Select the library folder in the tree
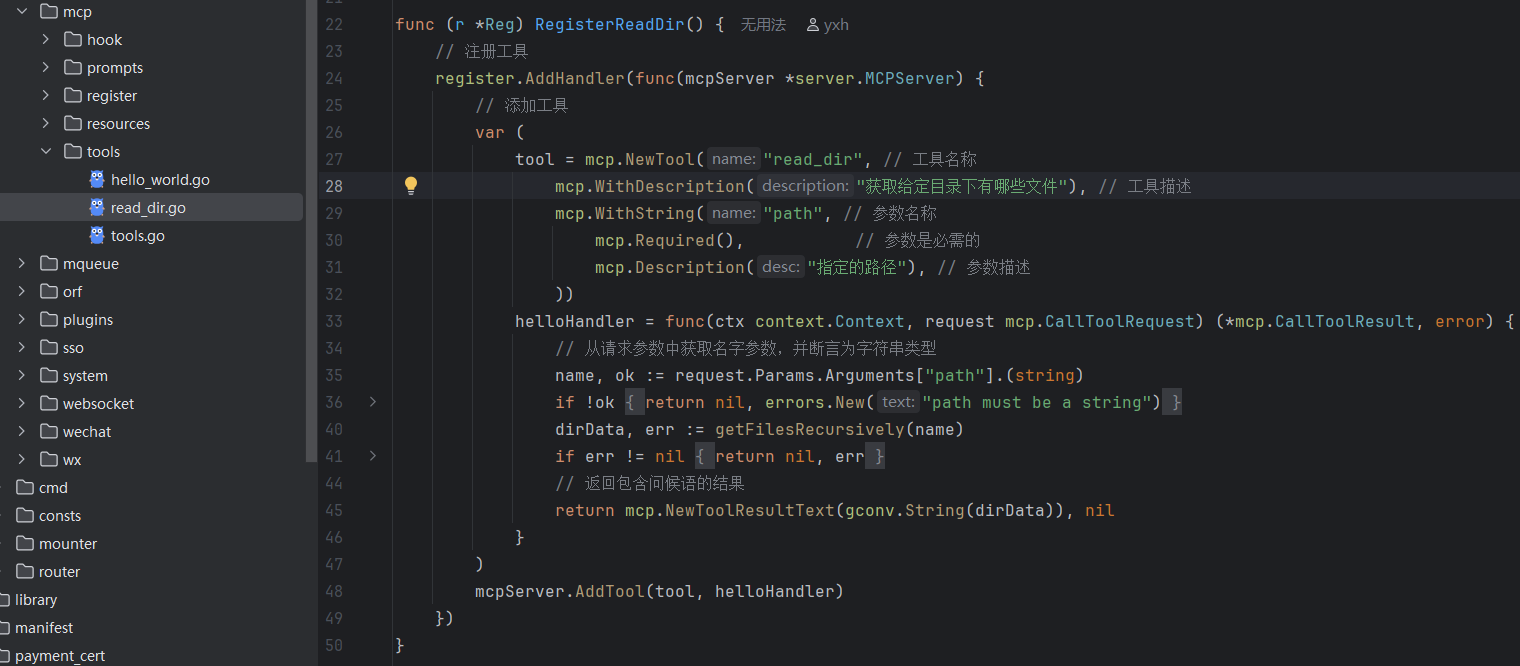The image size is (1520, 666). tap(36, 600)
